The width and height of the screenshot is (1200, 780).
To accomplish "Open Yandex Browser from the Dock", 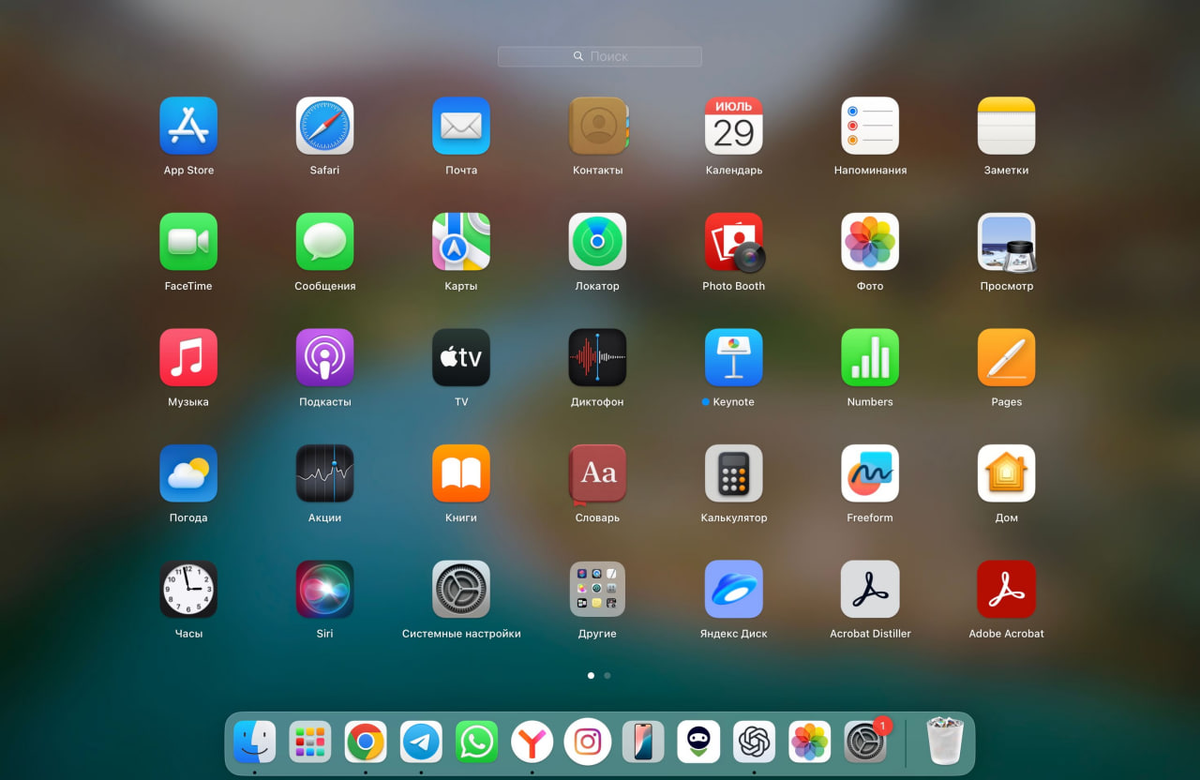I will point(532,743).
